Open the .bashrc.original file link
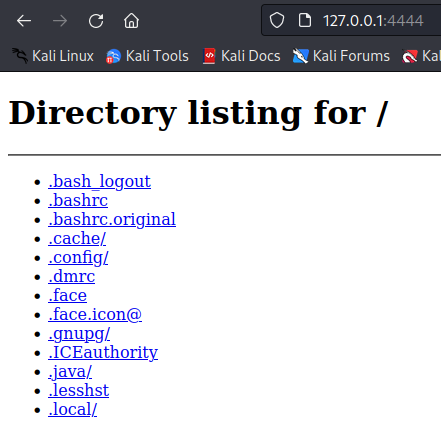The image size is (441, 421). (112, 220)
